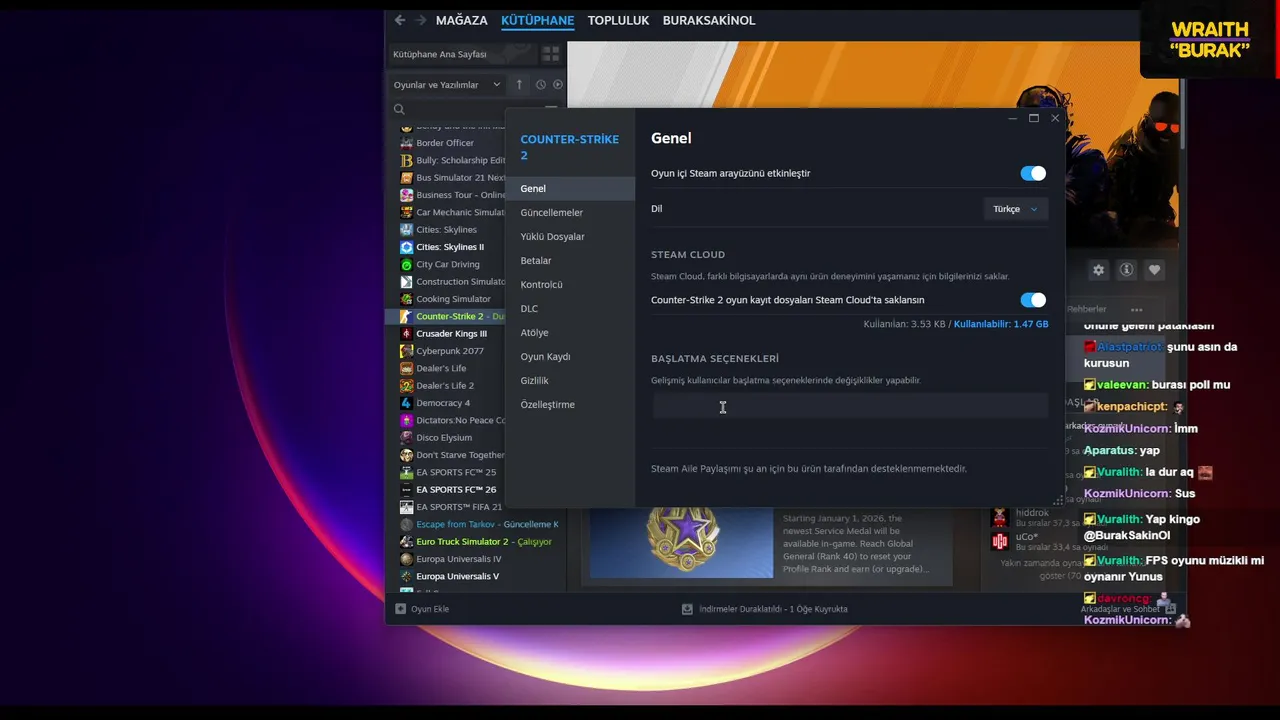Screen dimensions: 1280x720
Task: Open the Atölye settings page
Action: [x=570, y=333]
